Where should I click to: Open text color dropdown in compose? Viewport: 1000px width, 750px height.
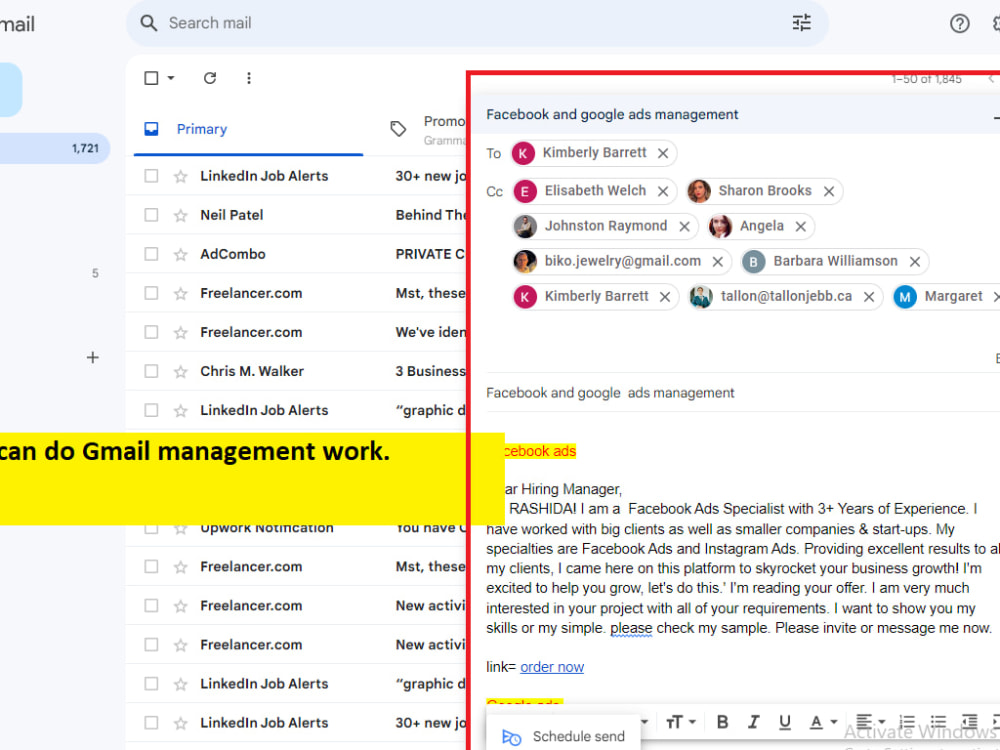[823, 722]
